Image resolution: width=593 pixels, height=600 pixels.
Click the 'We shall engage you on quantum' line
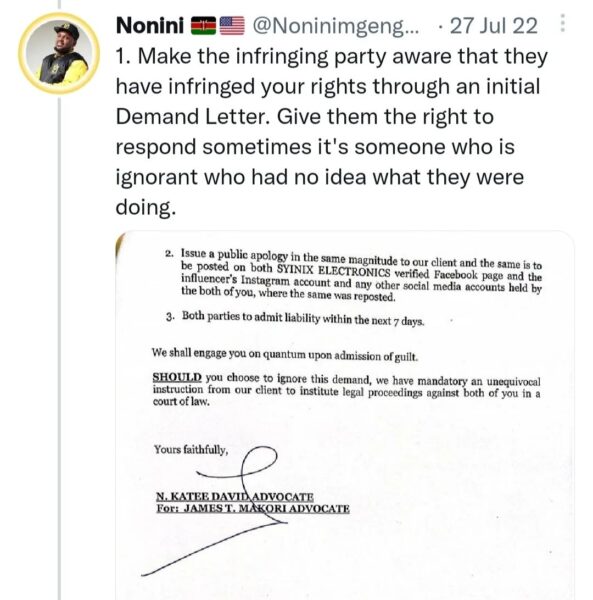(x=285, y=354)
